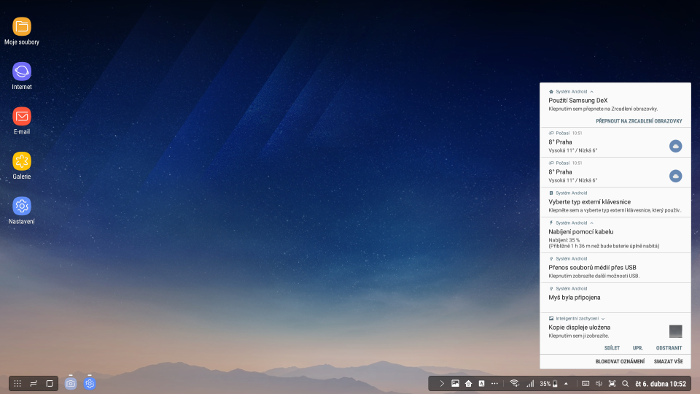Expand quick settings with the up triangle
The height and width of the screenshot is (394, 700).
[x=566, y=383]
